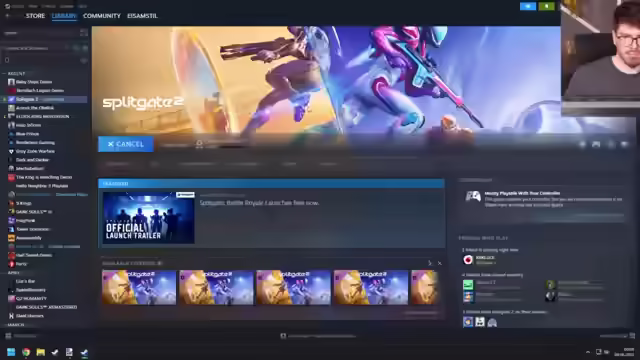Select Gray Zone Warfare in library list

(35, 151)
